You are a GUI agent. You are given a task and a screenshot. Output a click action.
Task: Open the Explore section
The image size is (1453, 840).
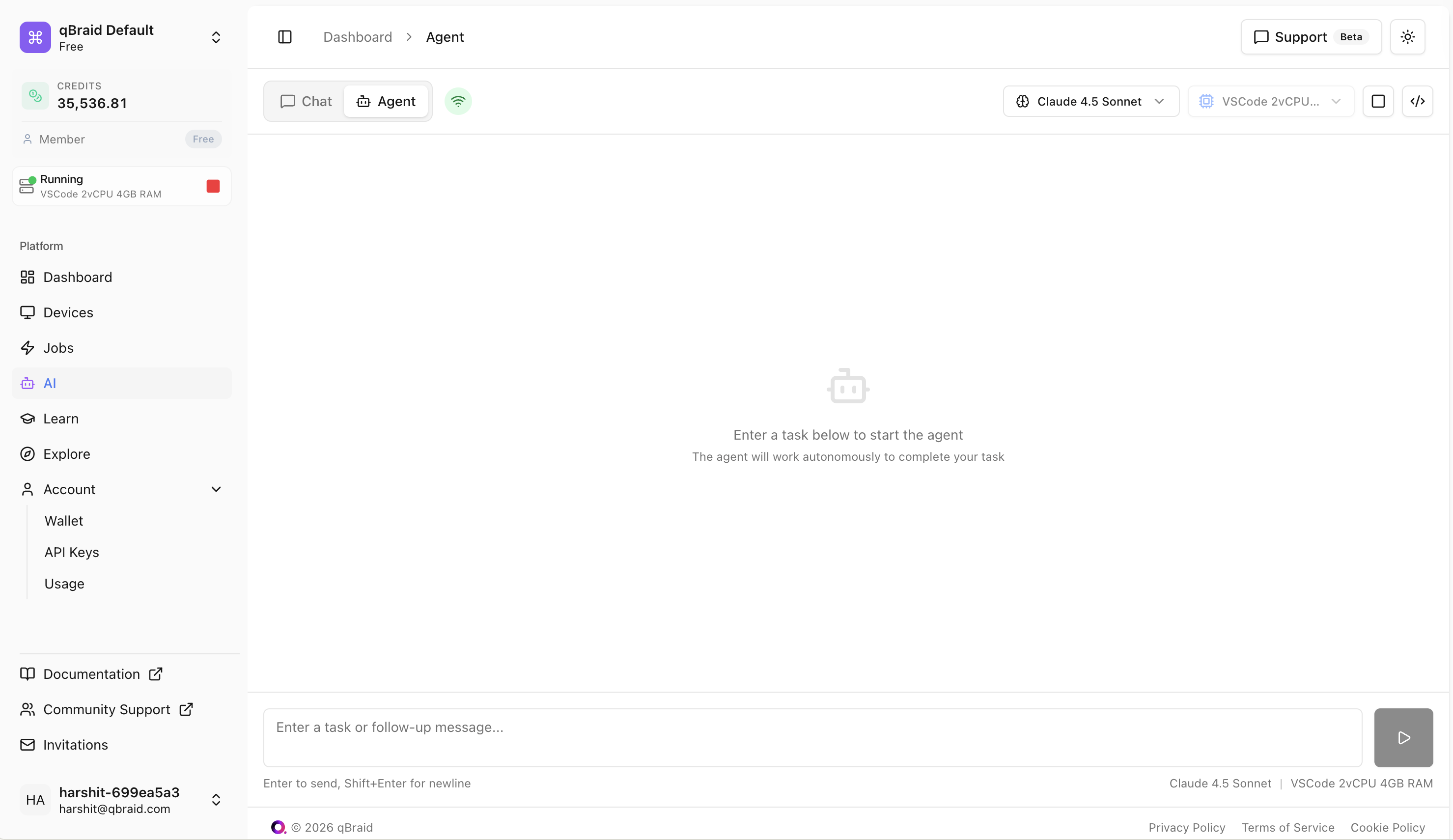66,454
